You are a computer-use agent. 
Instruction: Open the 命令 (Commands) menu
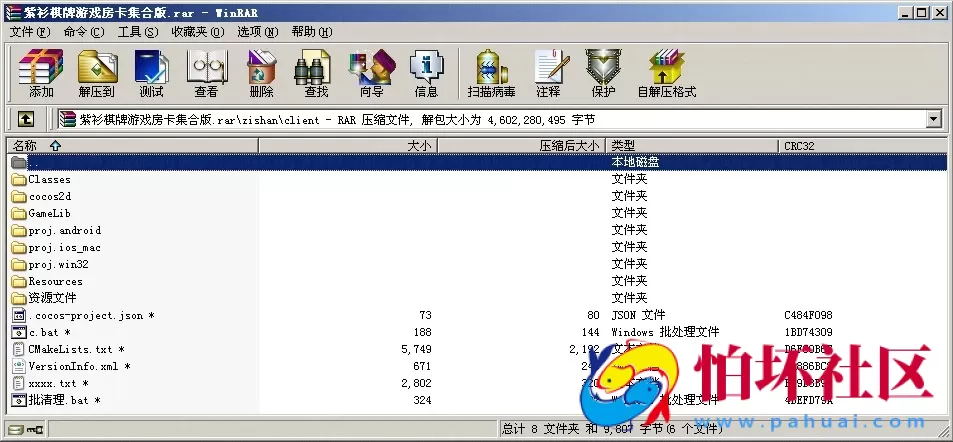(x=84, y=32)
